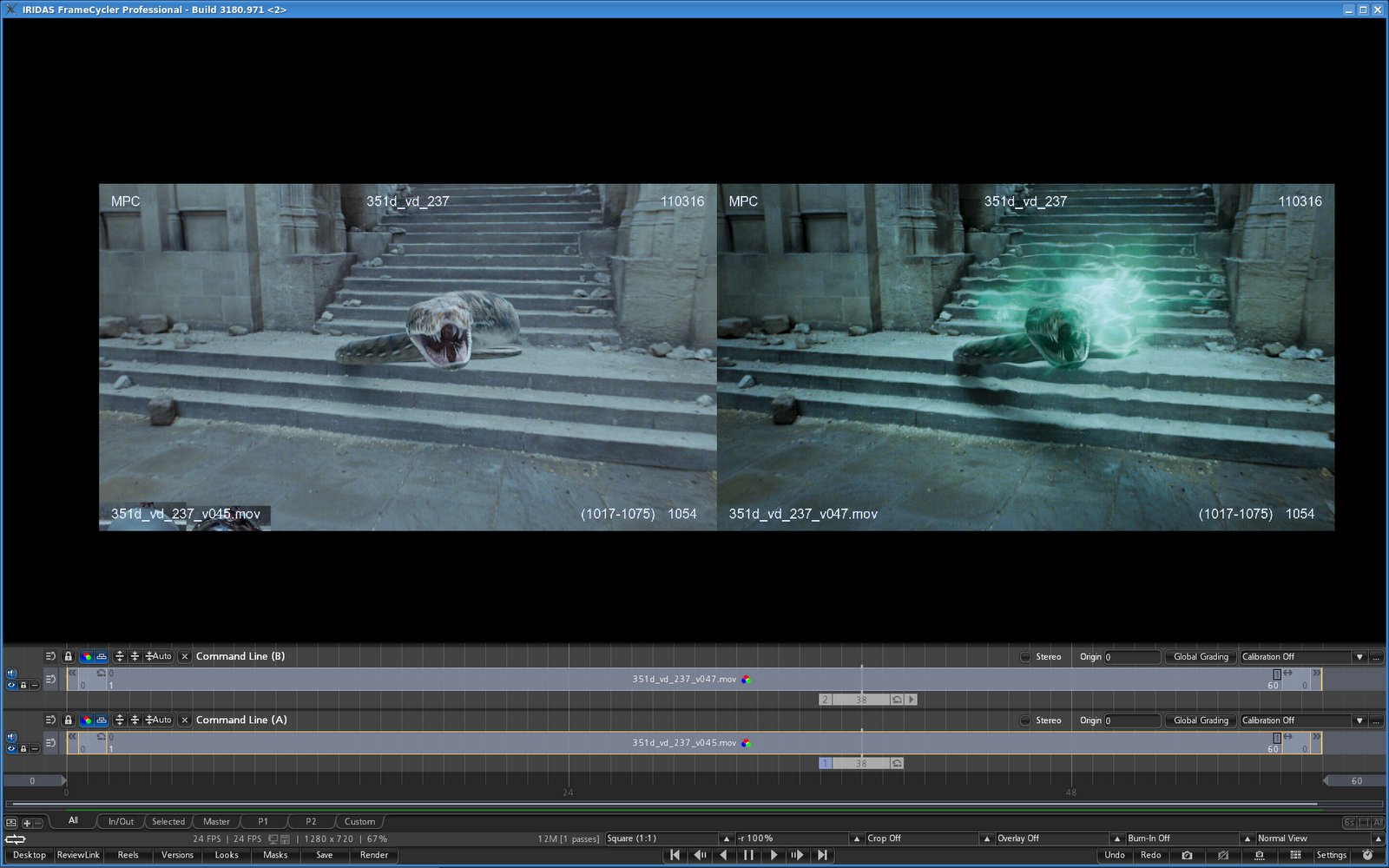Viewport: 1389px width, 868px height.
Task: Open Global Grading for Command Line (A)
Action: click(x=1200, y=720)
